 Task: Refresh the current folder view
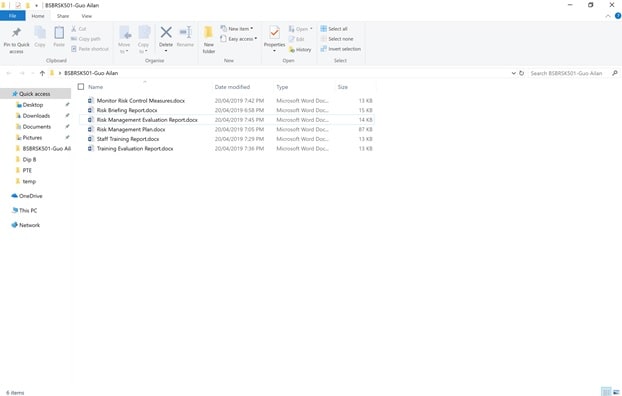point(522,73)
